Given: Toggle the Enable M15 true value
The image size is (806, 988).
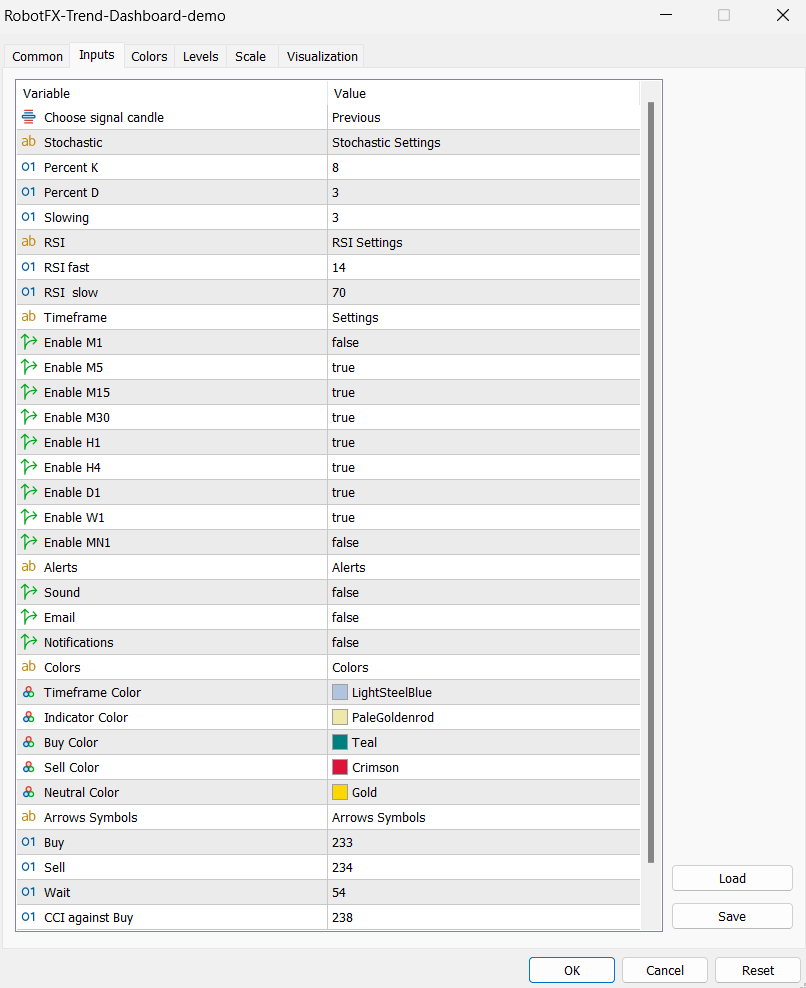Looking at the screenshot, I should pyautogui.click(x=483, y=393).
